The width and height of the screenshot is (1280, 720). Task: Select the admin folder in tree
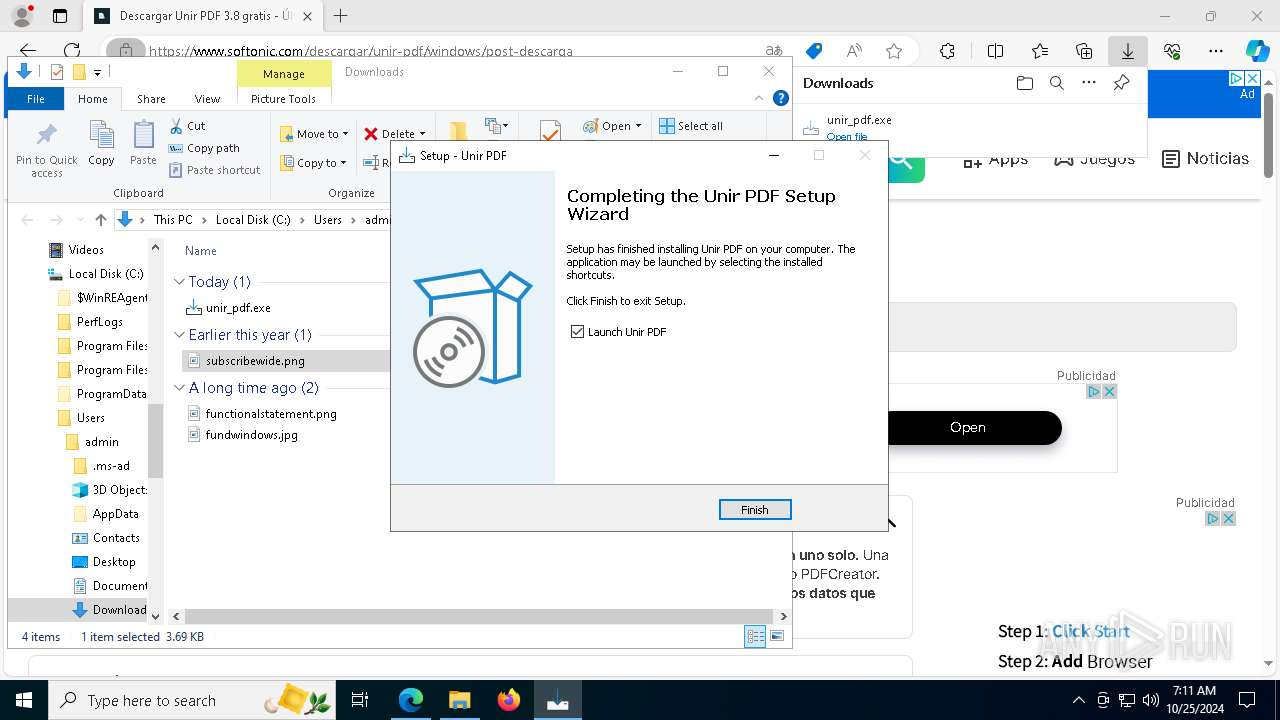101,442
